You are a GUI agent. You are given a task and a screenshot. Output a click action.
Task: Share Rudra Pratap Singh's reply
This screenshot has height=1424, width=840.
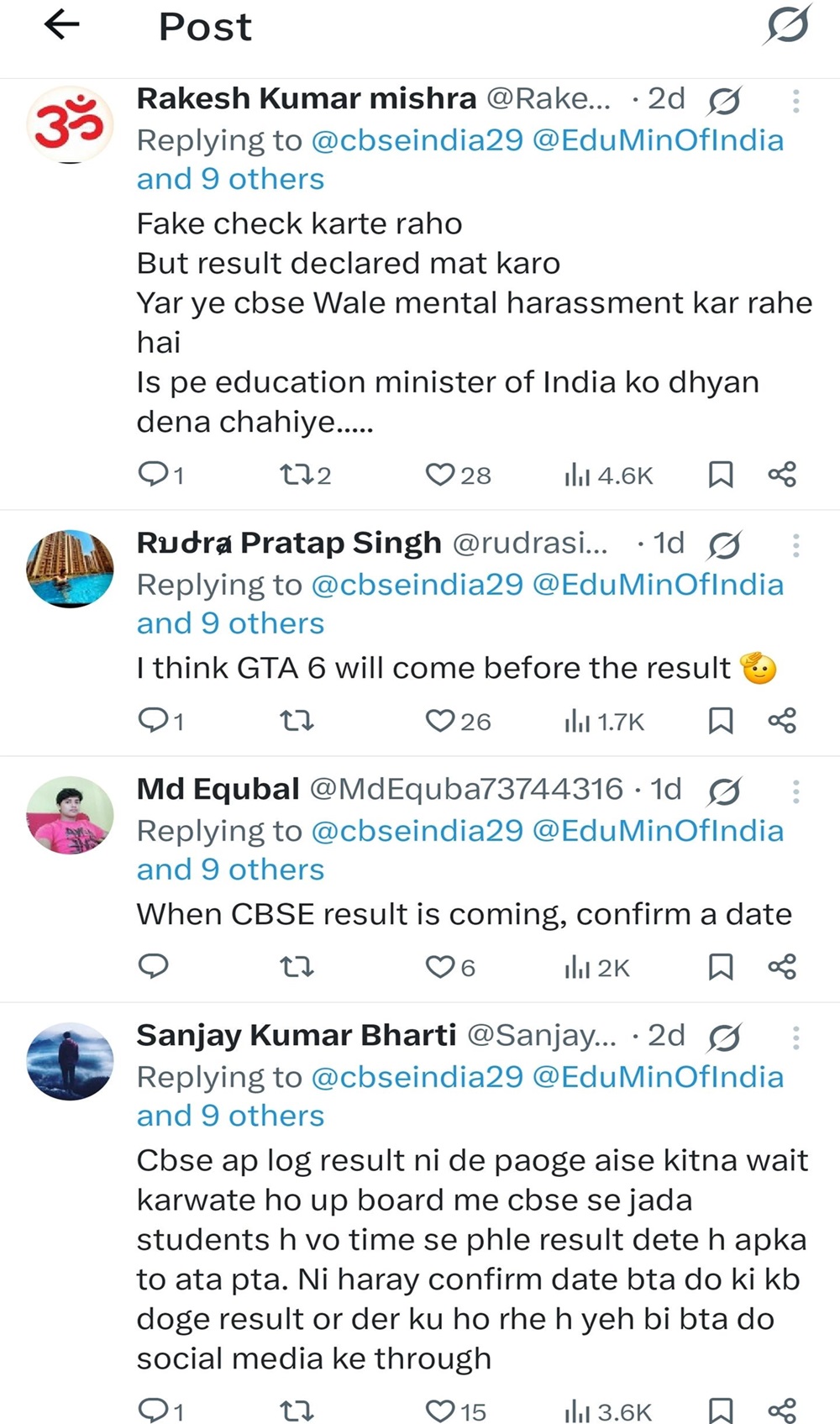pos(782,721)
